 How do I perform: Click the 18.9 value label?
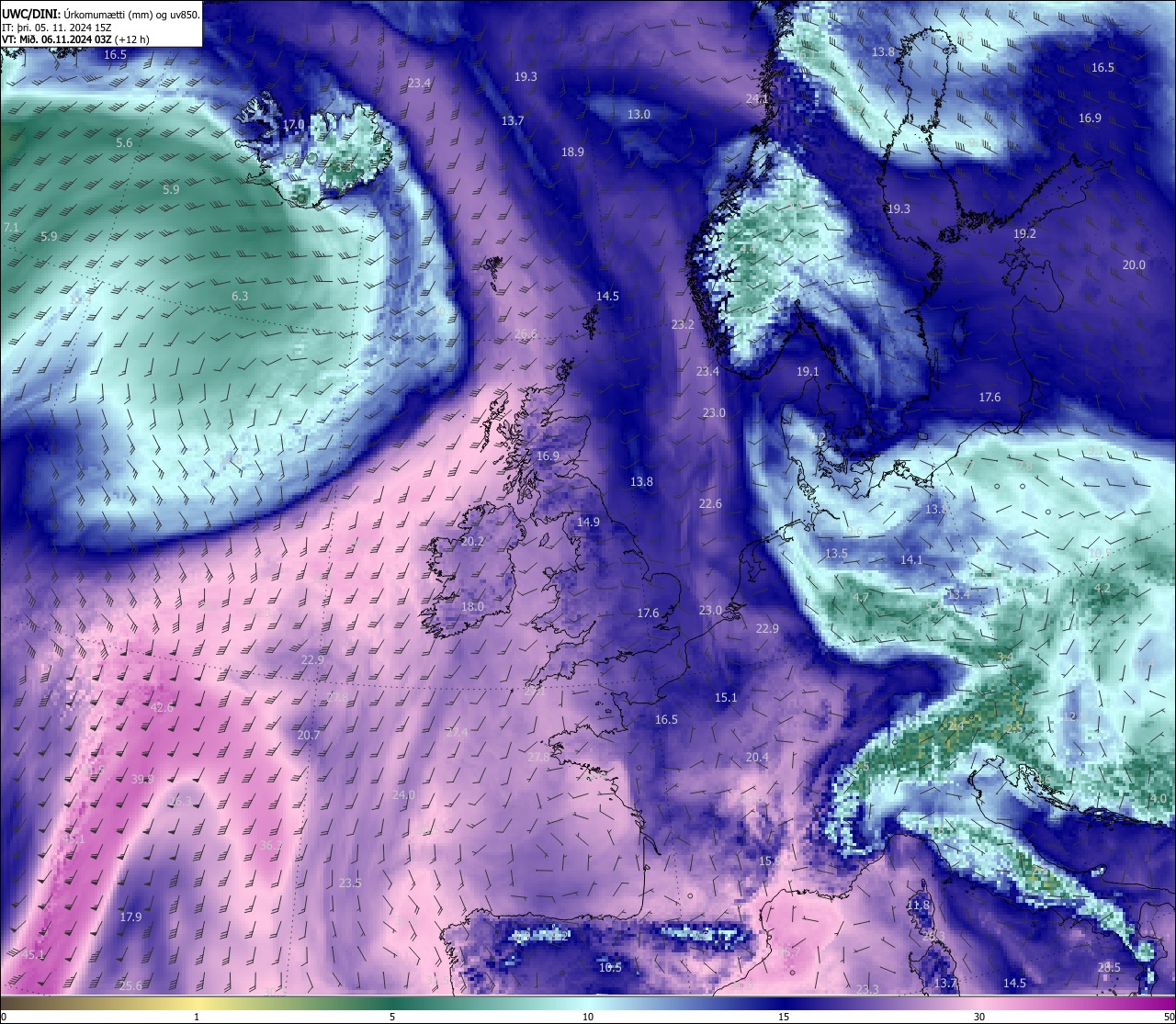click(572, 152)
